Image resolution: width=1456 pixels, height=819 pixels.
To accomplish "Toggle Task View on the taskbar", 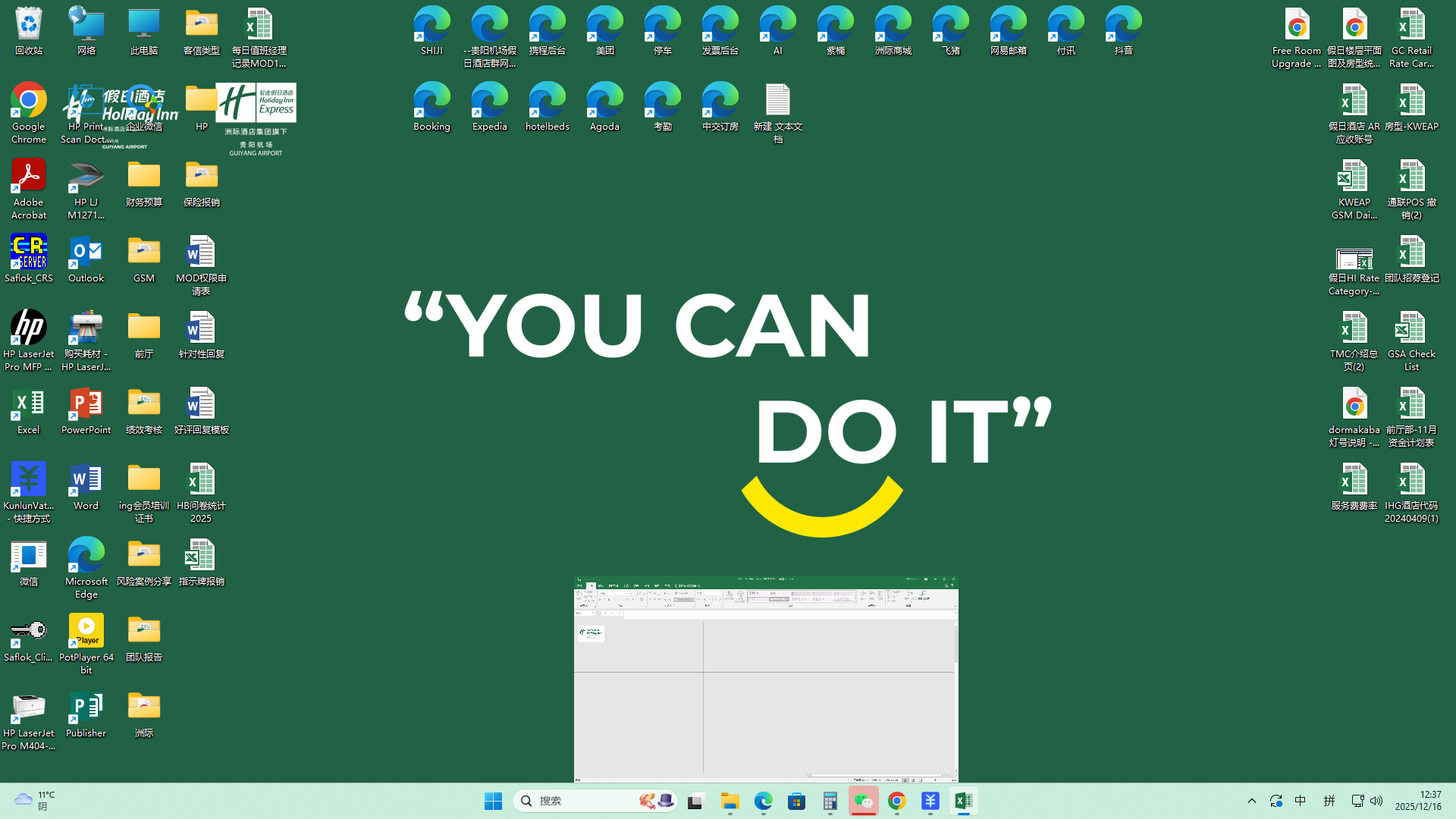I will click(696, 801).
